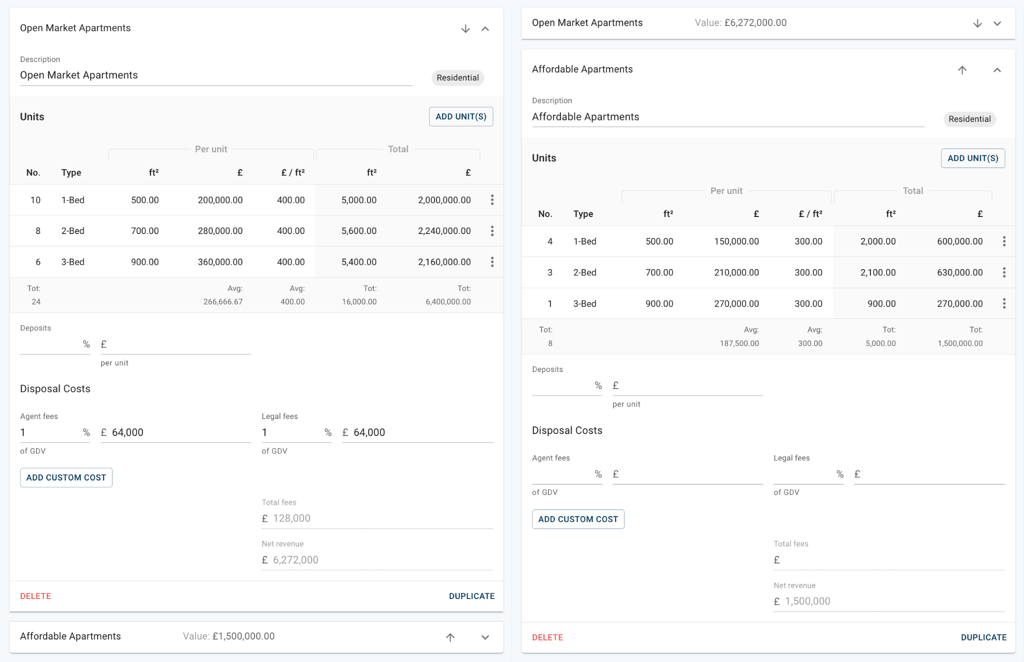Add units to Affordable Apartments
1024x662 pixels.
972,158
